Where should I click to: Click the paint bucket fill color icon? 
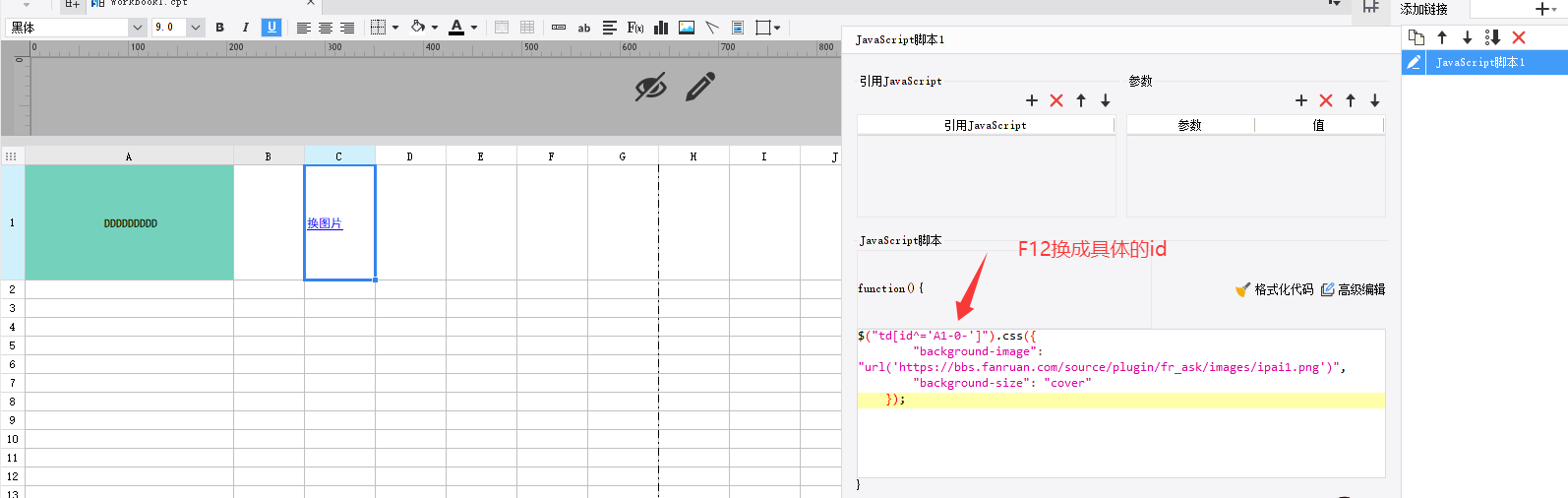417,28
